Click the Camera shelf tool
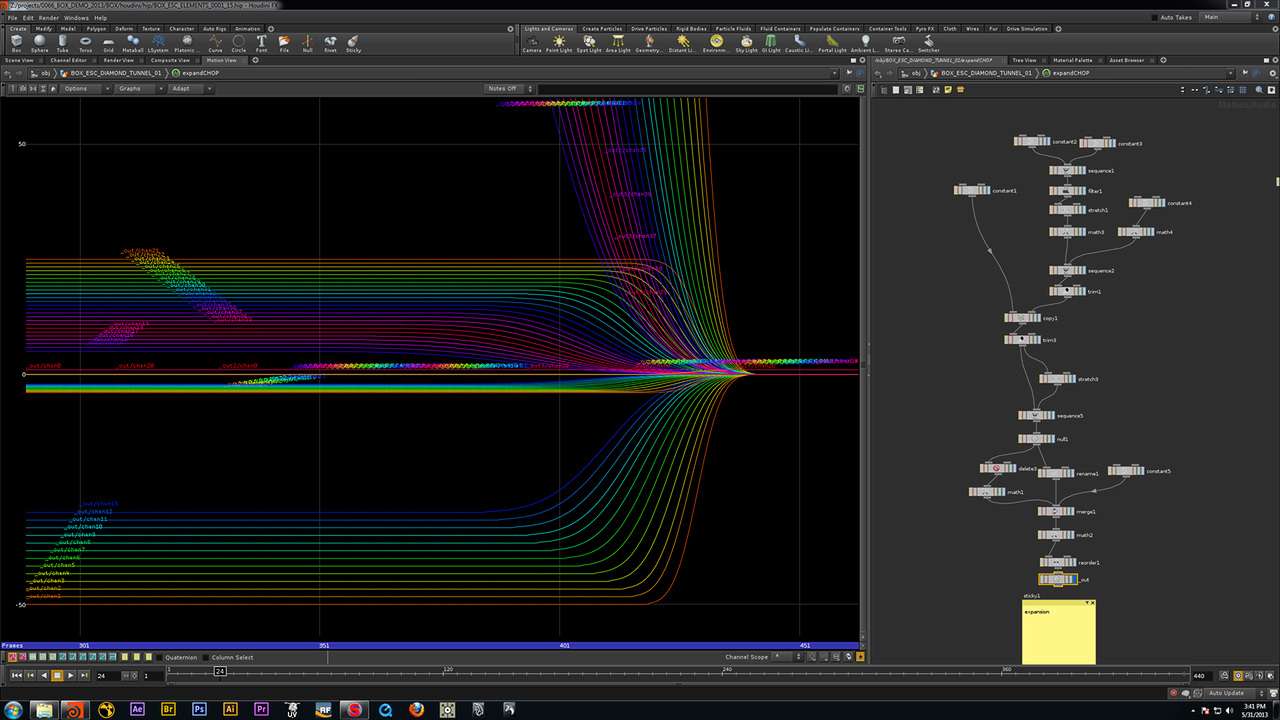The width and height of the screenshot is (1280, 720). (x=532, y=42)
